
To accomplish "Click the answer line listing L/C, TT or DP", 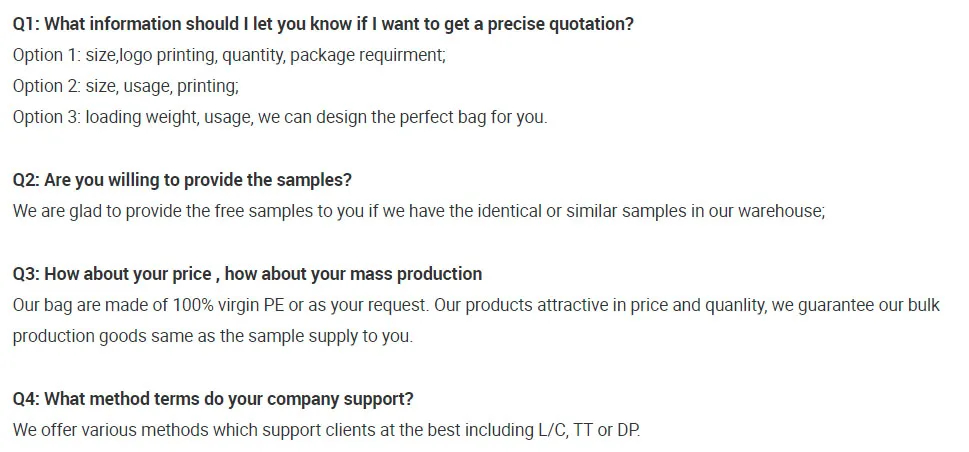I will [326, 430].
